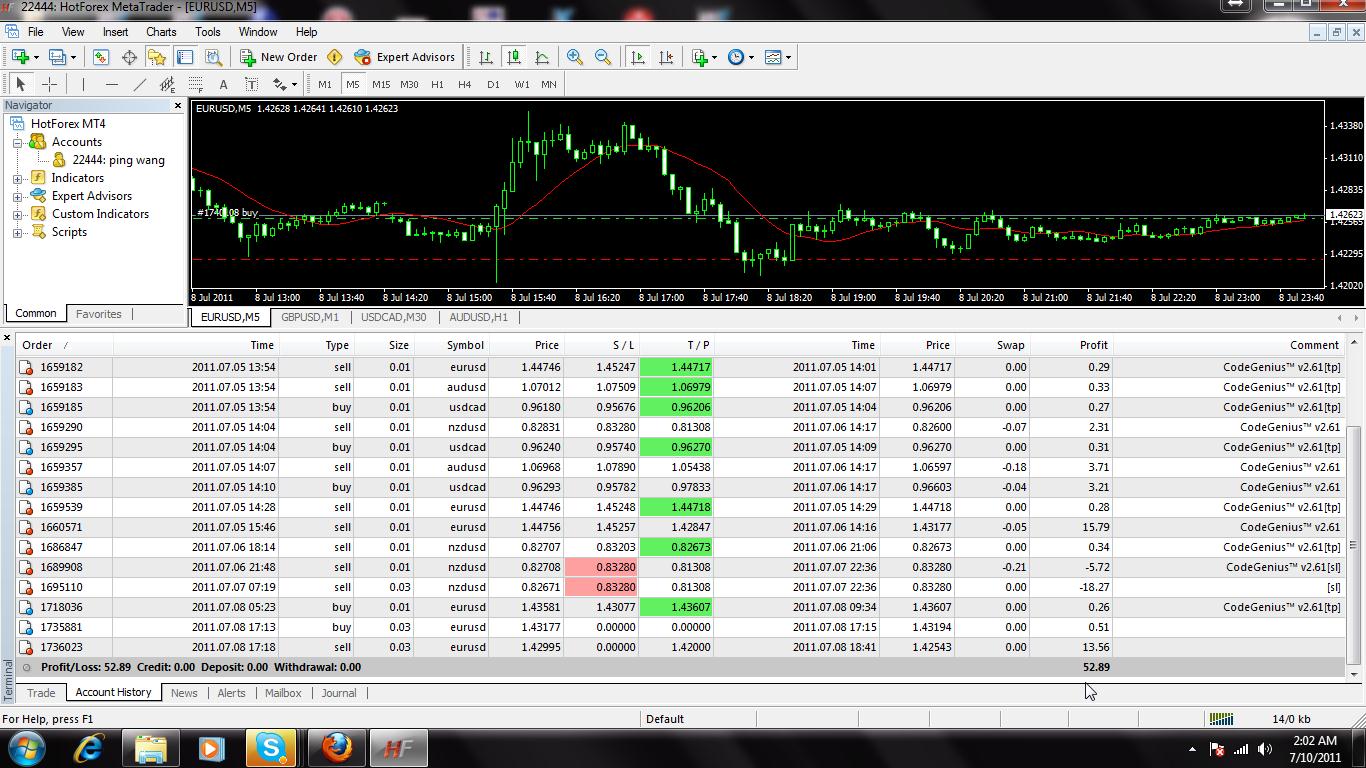Pick the text label tool A
Viewport: 1366px width, 768px height.
(223, 84)
